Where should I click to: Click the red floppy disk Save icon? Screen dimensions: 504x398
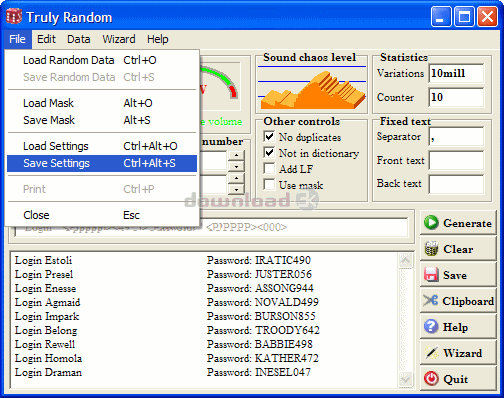tap(431, 275)
